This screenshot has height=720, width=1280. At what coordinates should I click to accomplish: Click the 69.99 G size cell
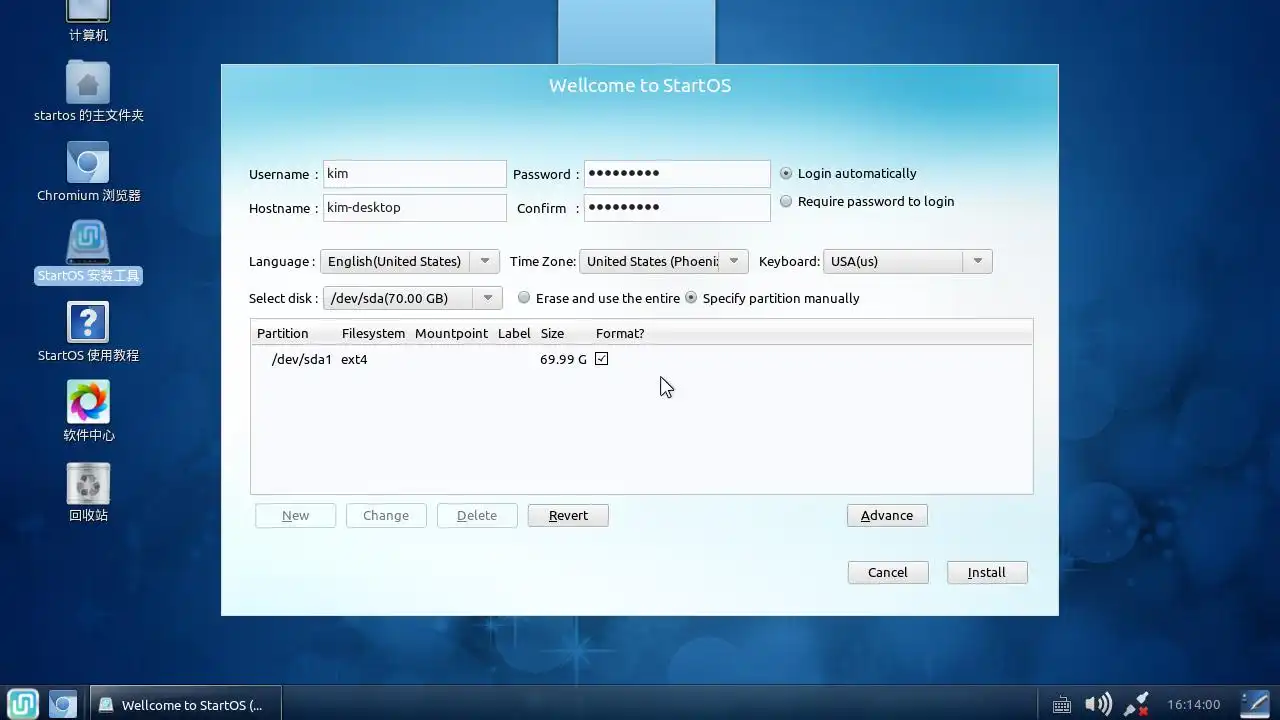click(x=563, y=359)
